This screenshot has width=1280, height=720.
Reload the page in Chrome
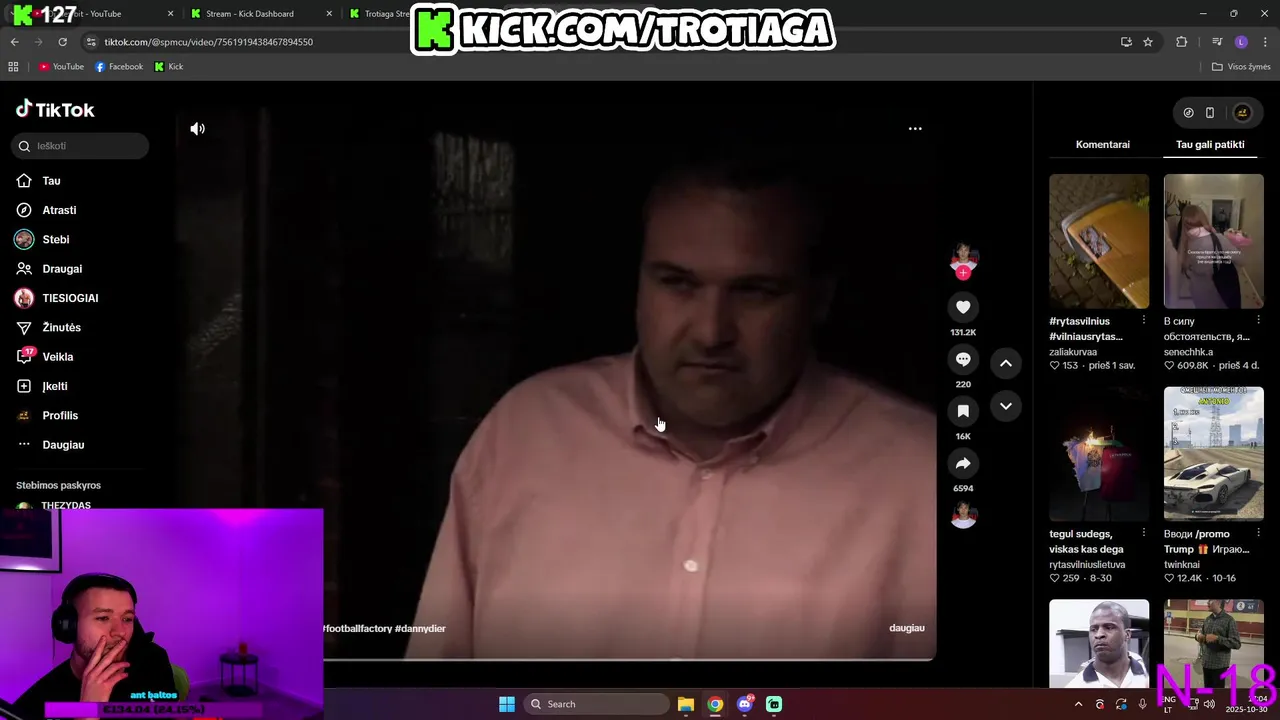point(62,42)
